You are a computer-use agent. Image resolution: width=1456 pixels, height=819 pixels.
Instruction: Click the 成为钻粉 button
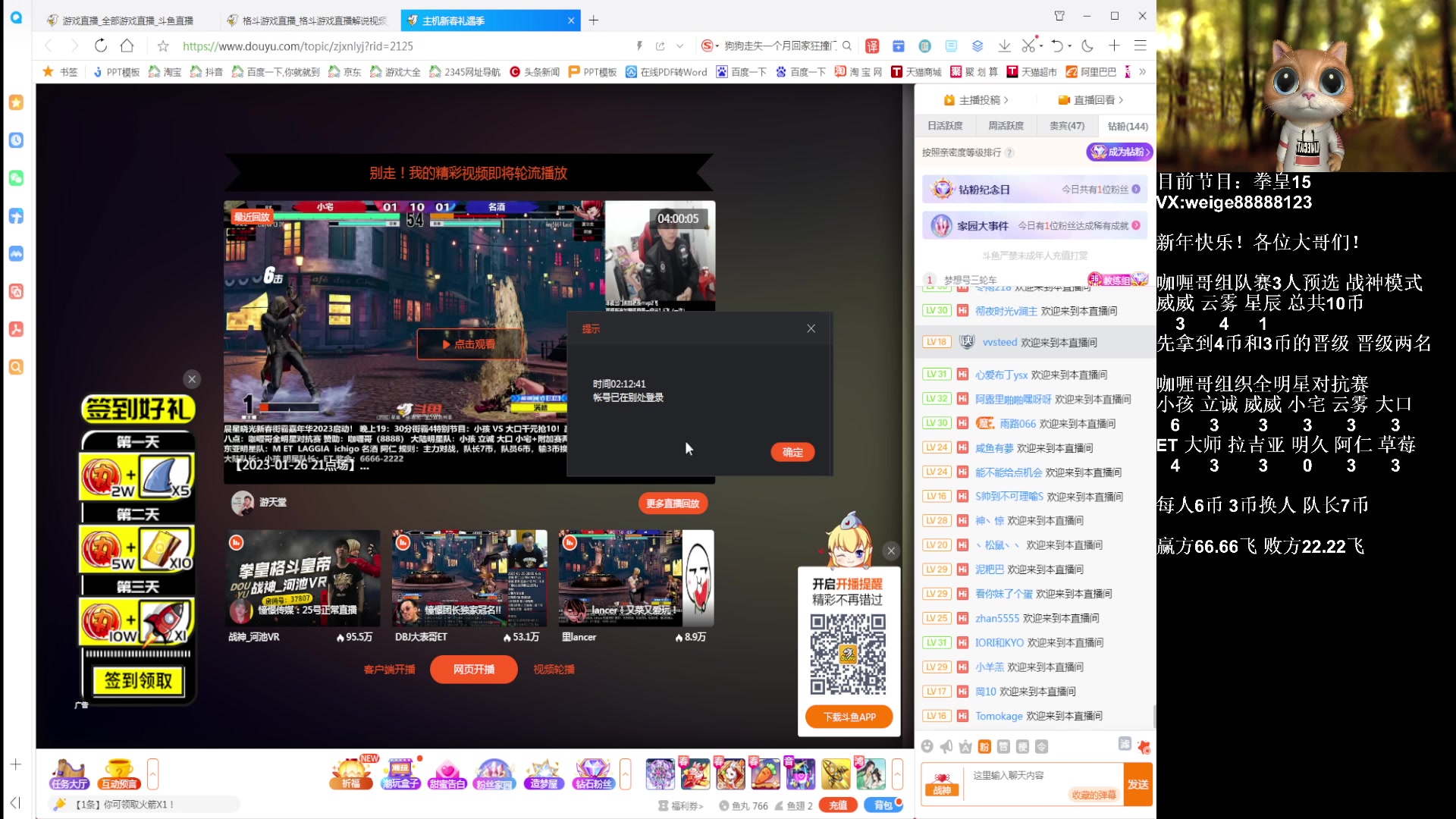[x=1119, y=152]
